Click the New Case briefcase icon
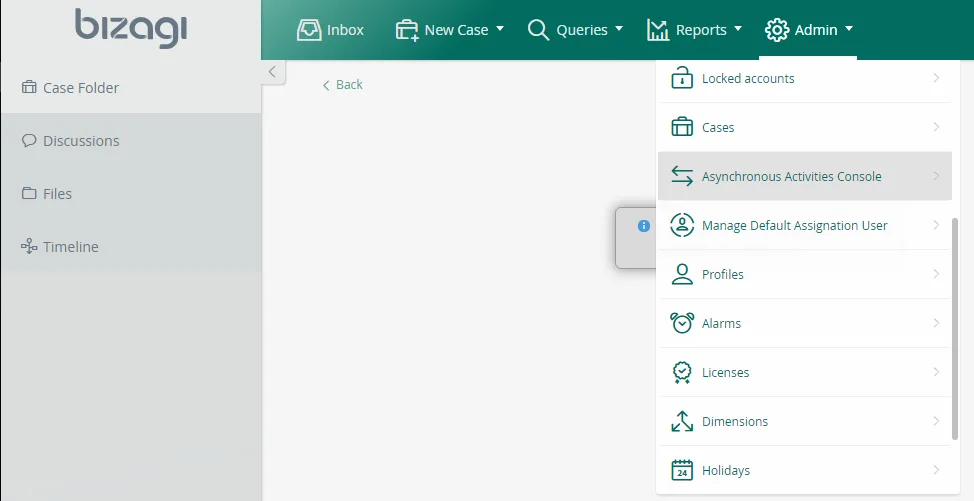 [407, 30]
